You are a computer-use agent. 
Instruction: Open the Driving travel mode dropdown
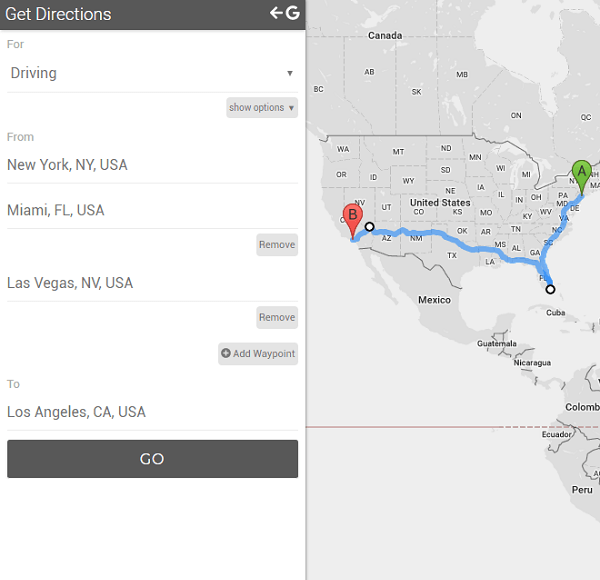pos(152,73)
